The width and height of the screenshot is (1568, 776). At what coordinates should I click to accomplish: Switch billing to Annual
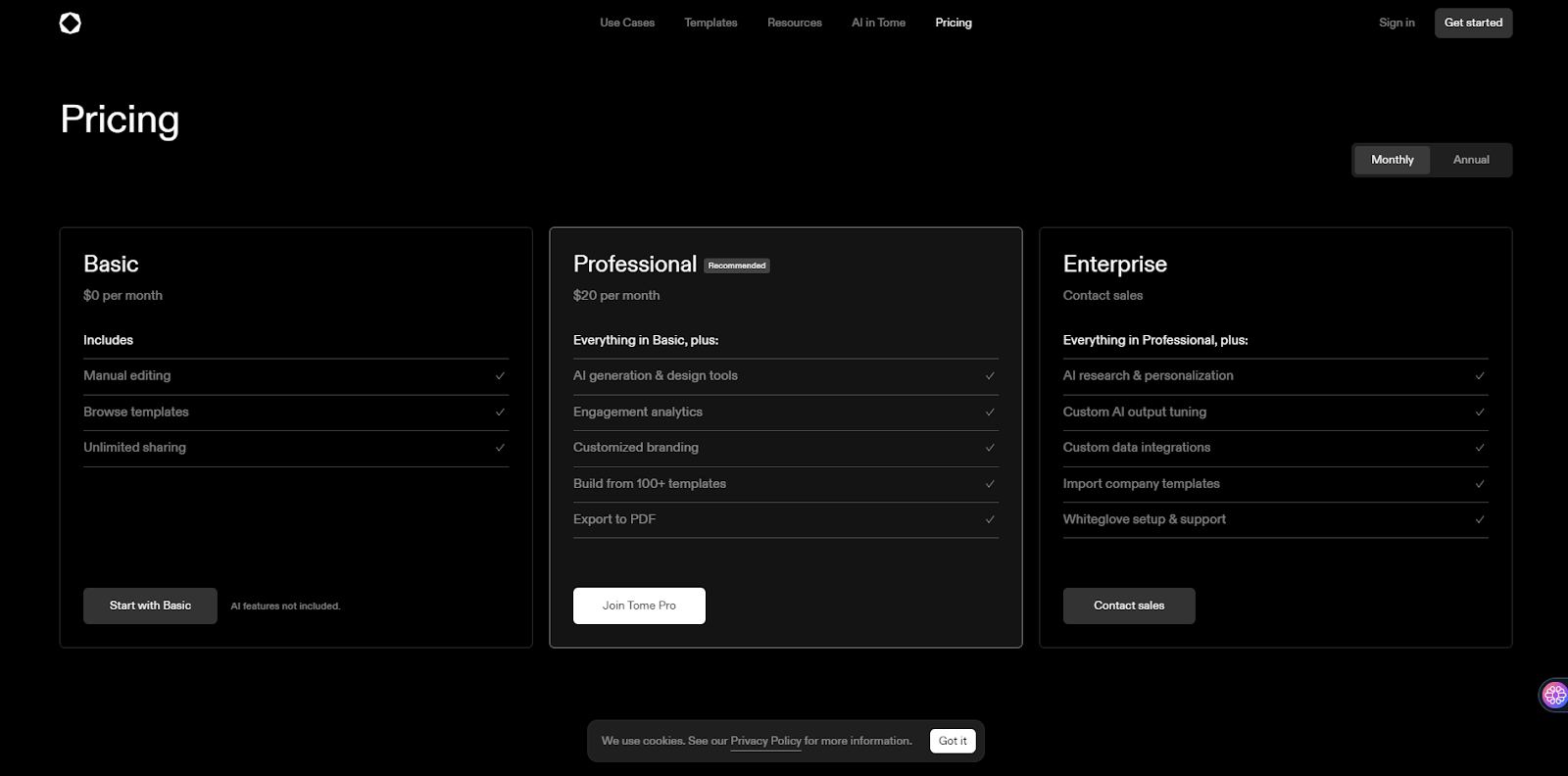click(x=1471, y=160)
